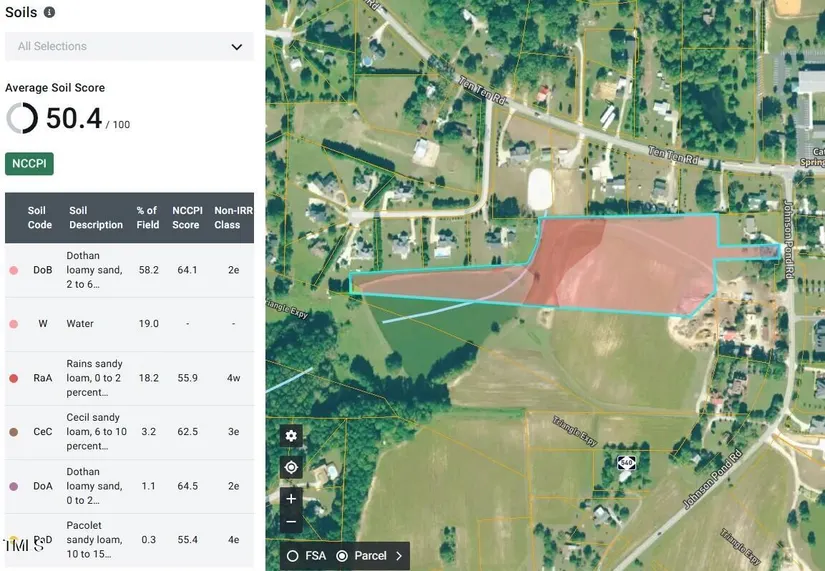Select the Cecil sandy loam row
Image resolution: width=825 pixels, height=571 pixels.
[x=129, y=432]
